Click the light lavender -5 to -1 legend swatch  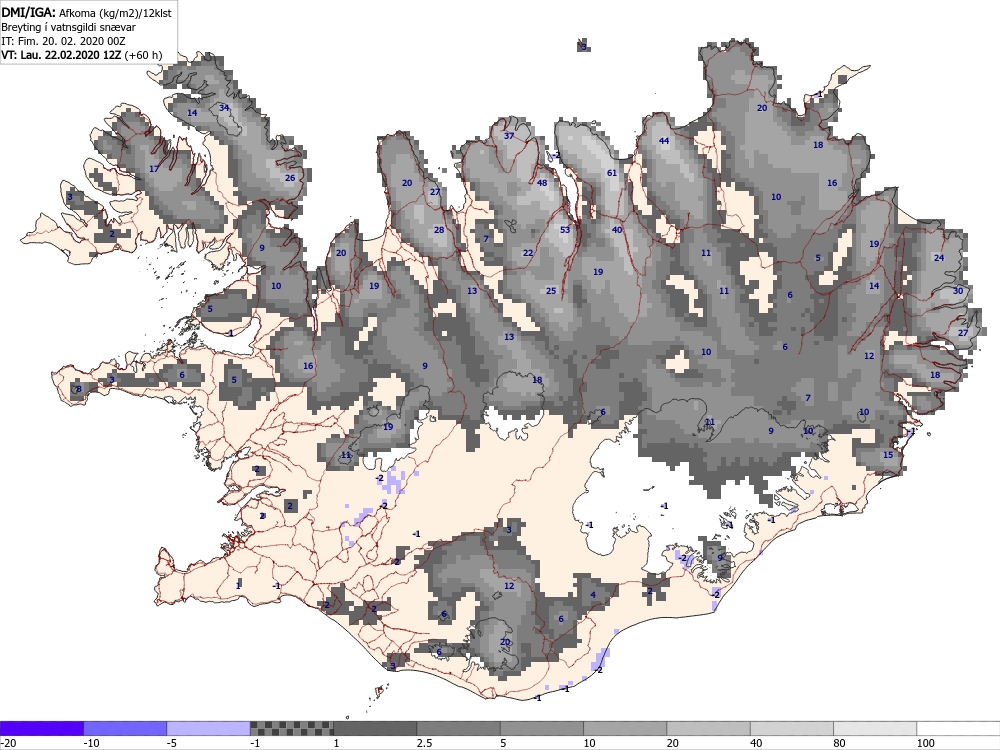(209, 728)
